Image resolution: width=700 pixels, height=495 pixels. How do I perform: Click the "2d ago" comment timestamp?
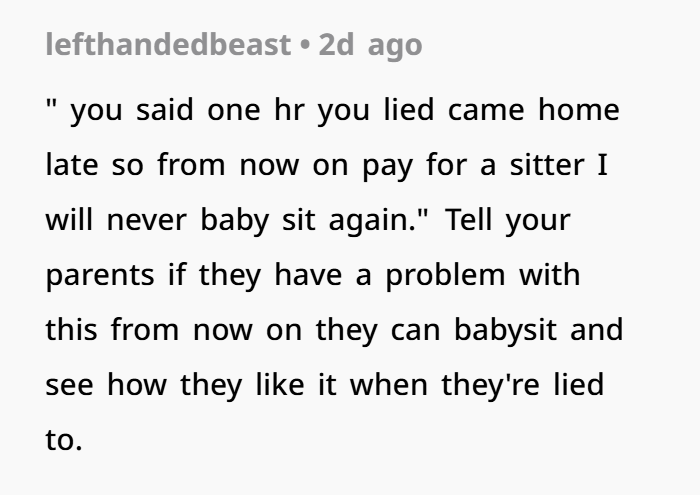point(370,45)
